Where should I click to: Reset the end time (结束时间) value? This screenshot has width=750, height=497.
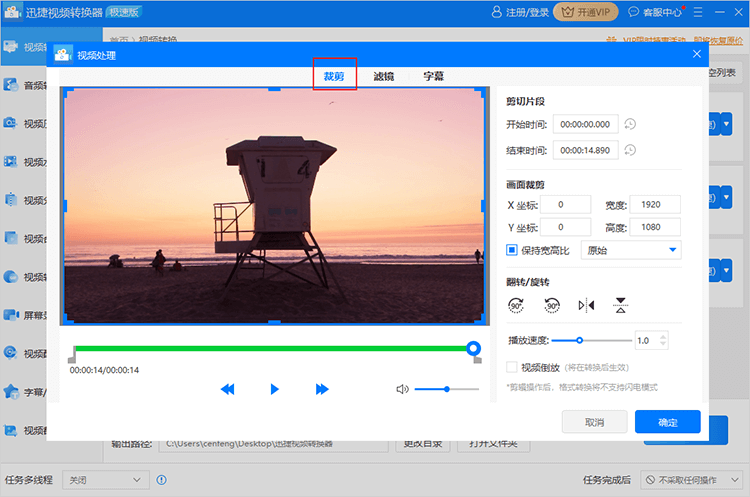pos(630,150)
